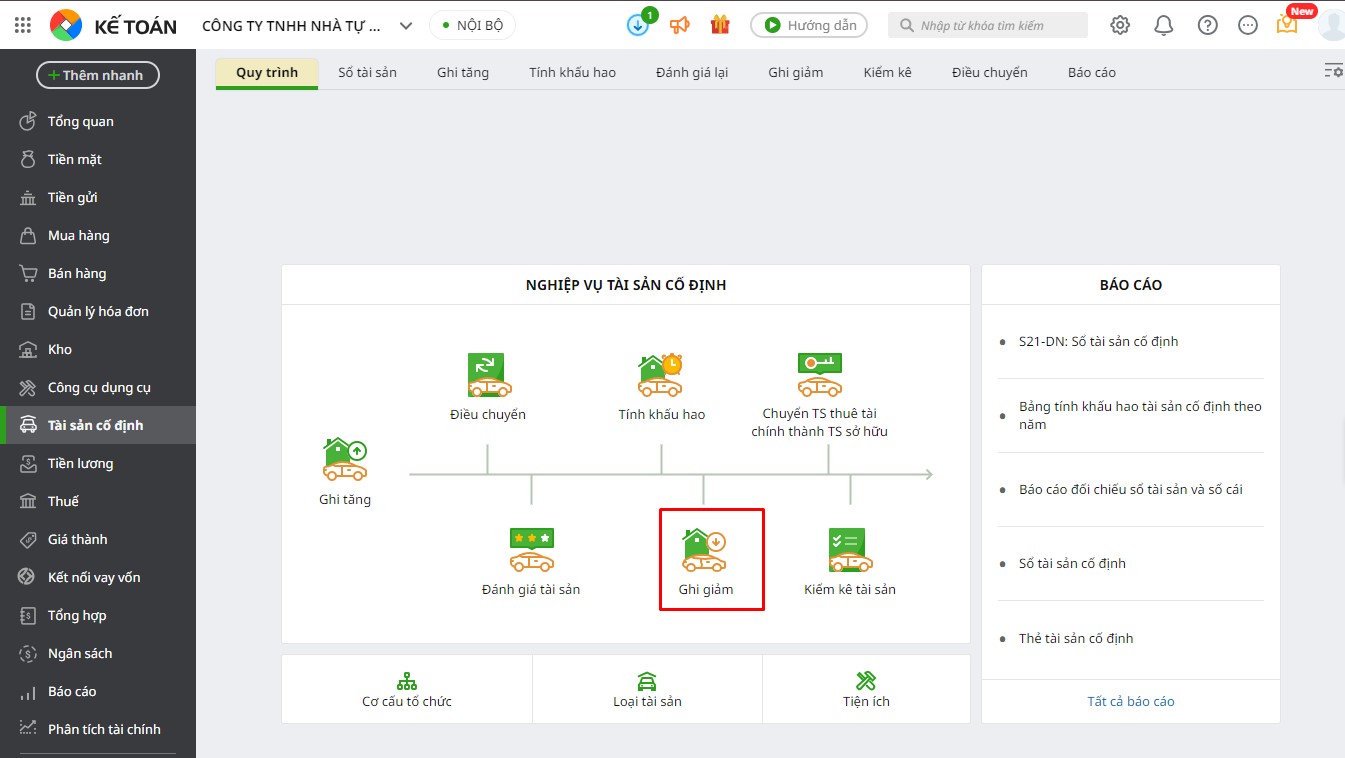Open Giá thành in sidebar
The image size is (1345, 758).
point(98,539)
